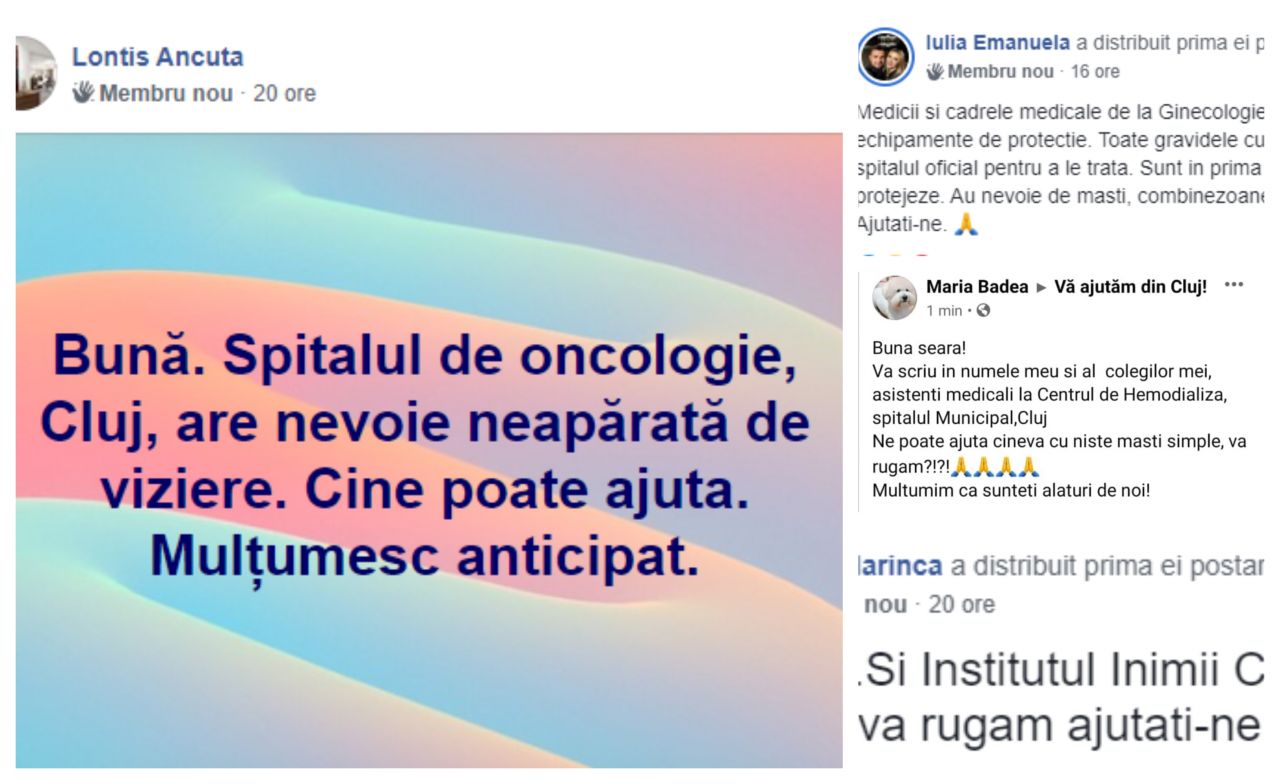Go to the 'Vă ajutăm din Cluj!' group
1280x784 pixels.
coord(1130,287)
